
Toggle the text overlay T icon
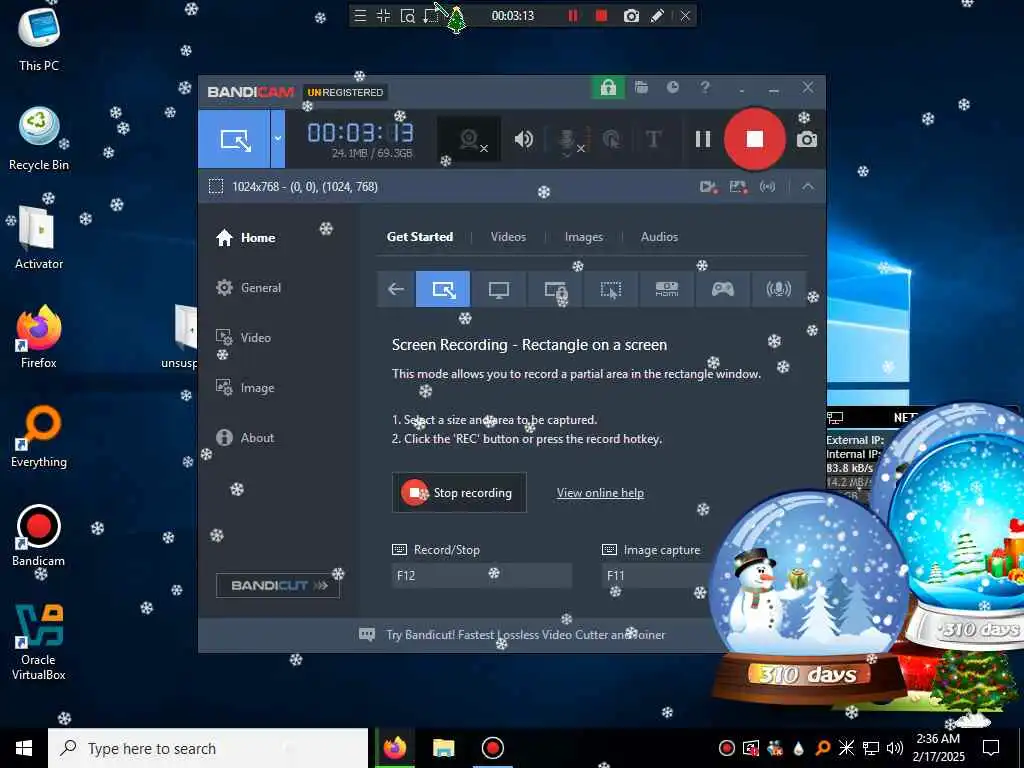tap(653, 139)
